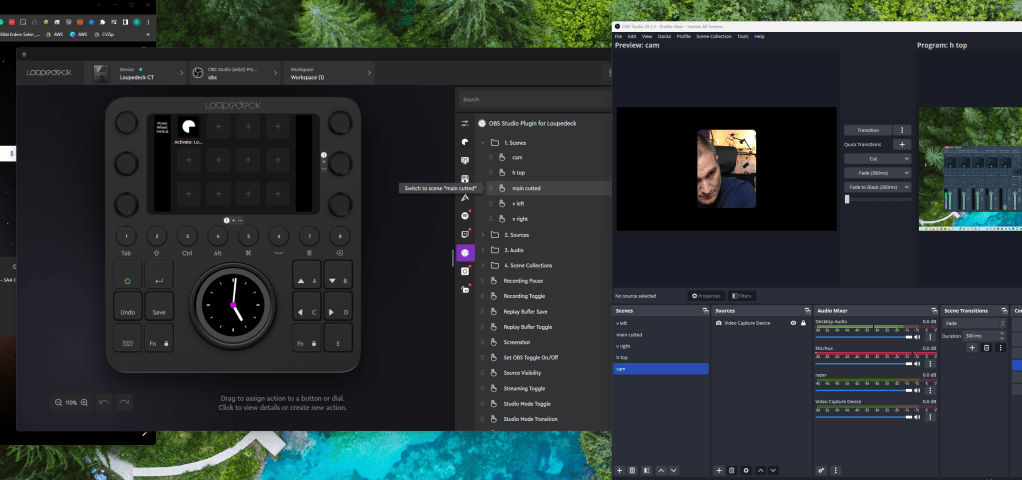This screenshot has height=480, width=1022.
Task: Add a configurable transition in Scene Transitions
Action: (x=972, y=348)
